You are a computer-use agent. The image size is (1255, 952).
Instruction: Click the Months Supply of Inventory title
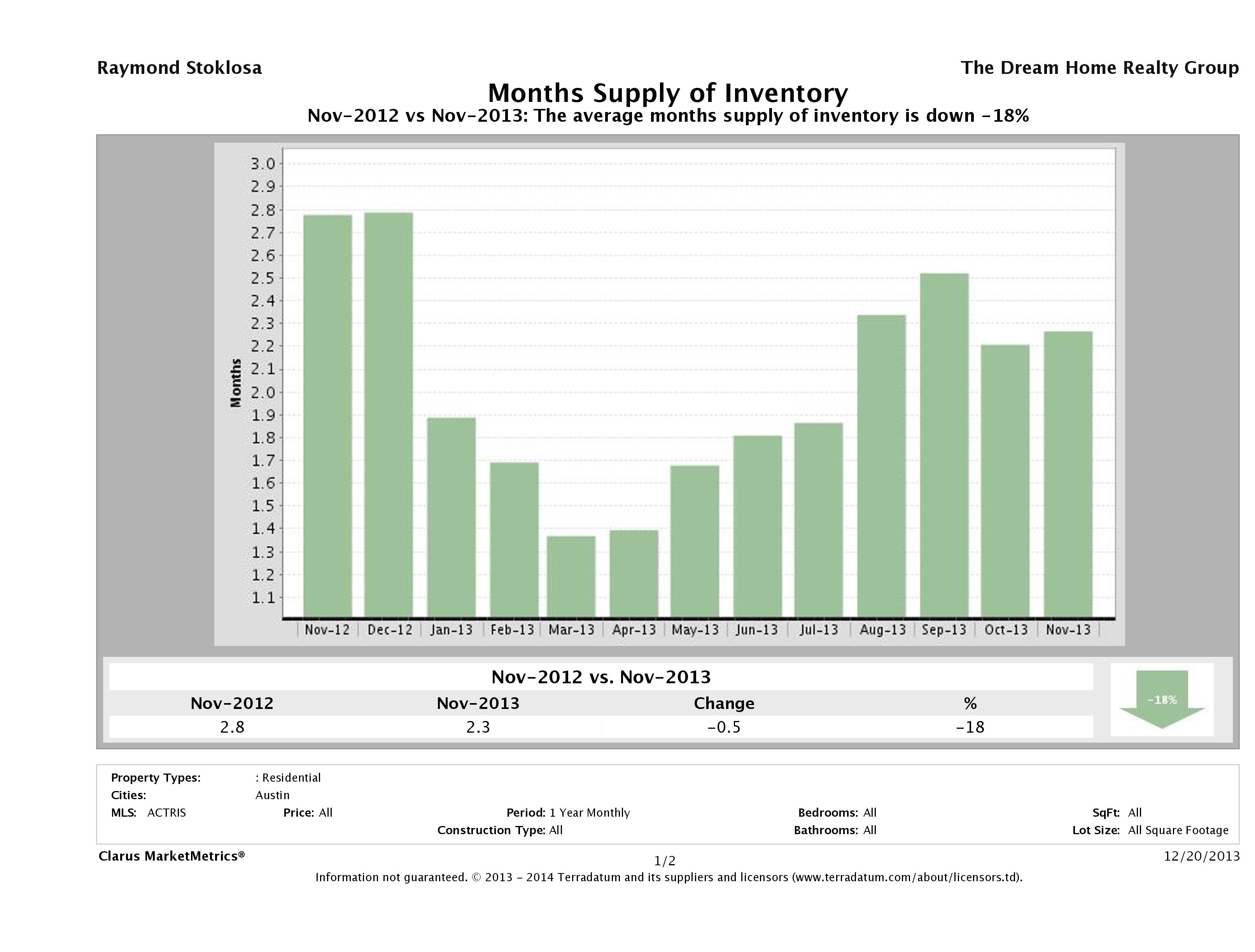tap(668, 93)
